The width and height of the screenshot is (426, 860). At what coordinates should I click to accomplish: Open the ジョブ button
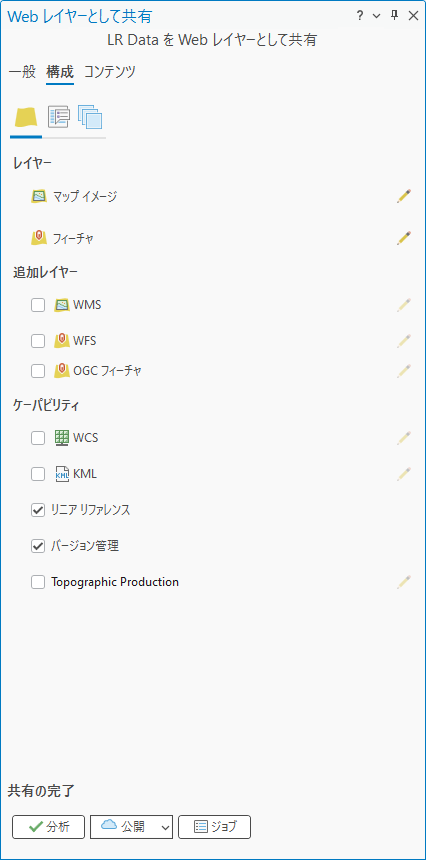click(214, 827)
